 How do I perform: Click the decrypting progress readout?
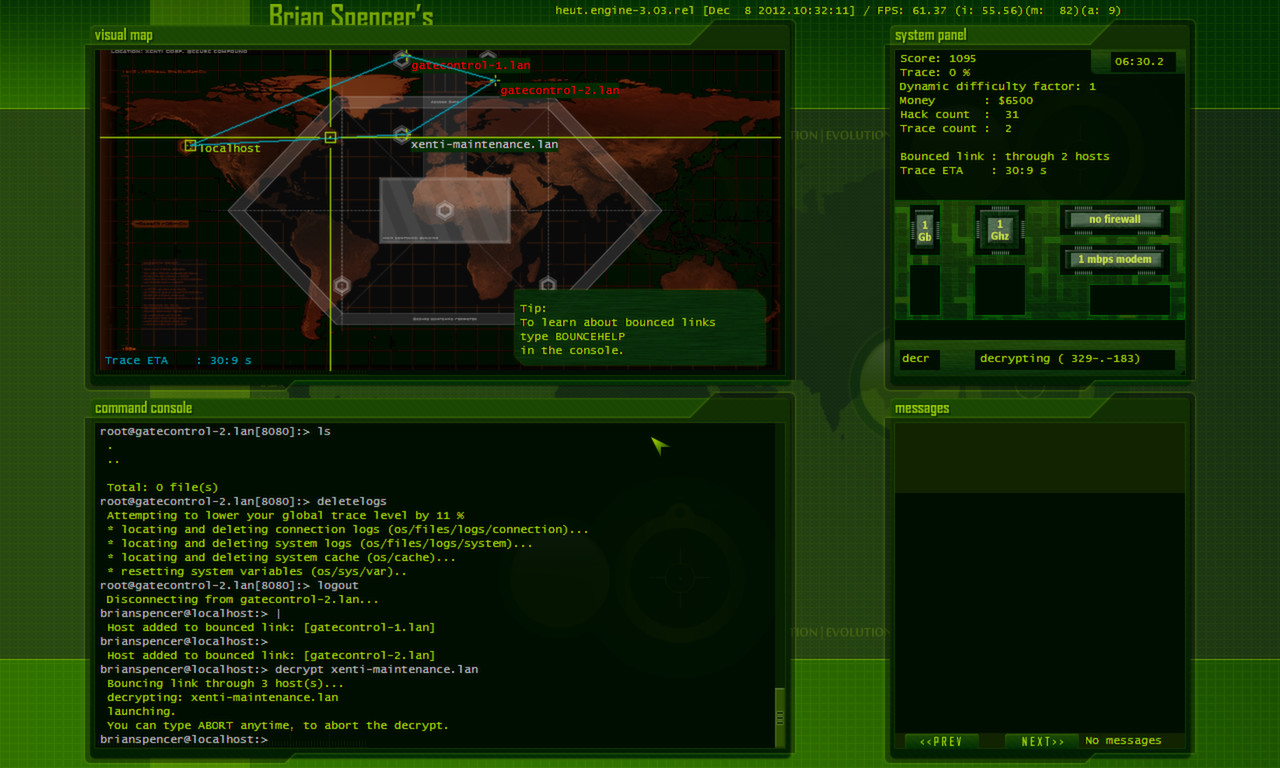coord(1074,358)
